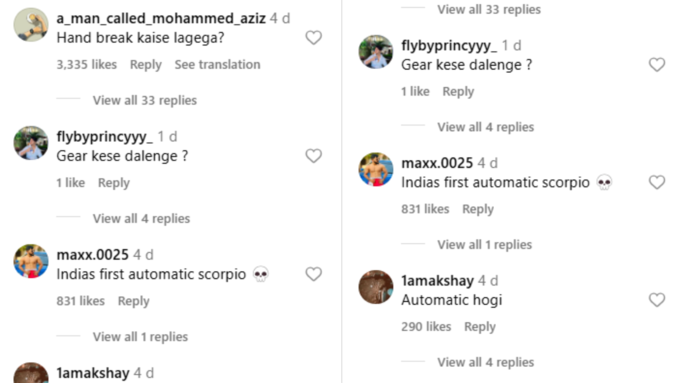680x383 pixels.
Task: Reply to a_man_called_mohammed_aziz comment
Action: click(x=146, y=65)
